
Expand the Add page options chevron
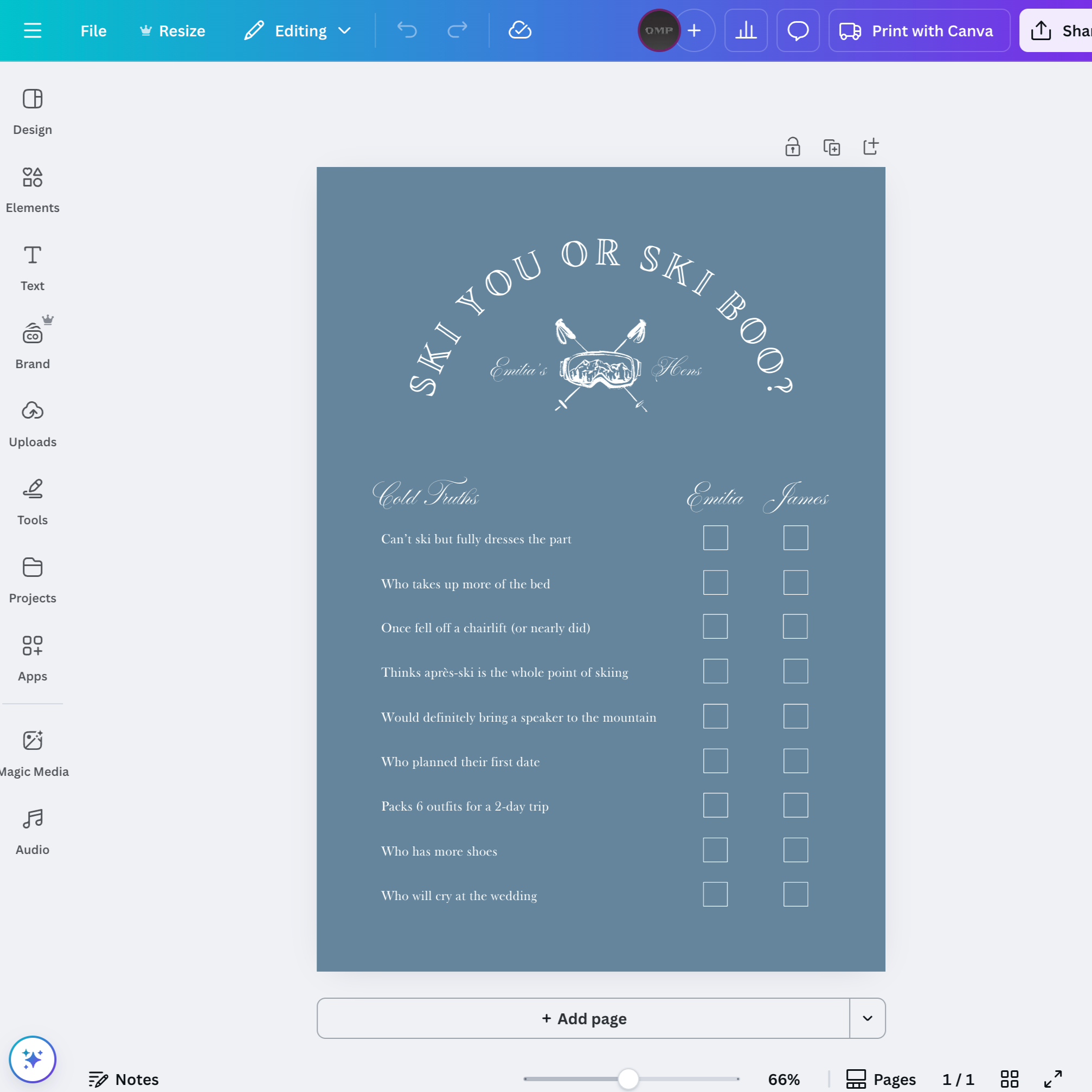pyautogui.click(x=867, y=1018)
